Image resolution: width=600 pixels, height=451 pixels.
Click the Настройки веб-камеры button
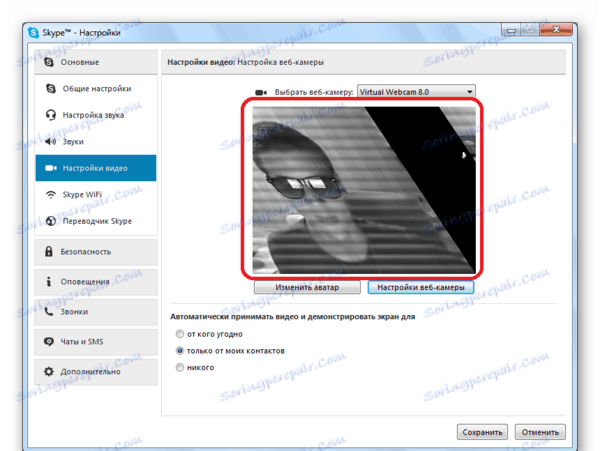[421, 287]
